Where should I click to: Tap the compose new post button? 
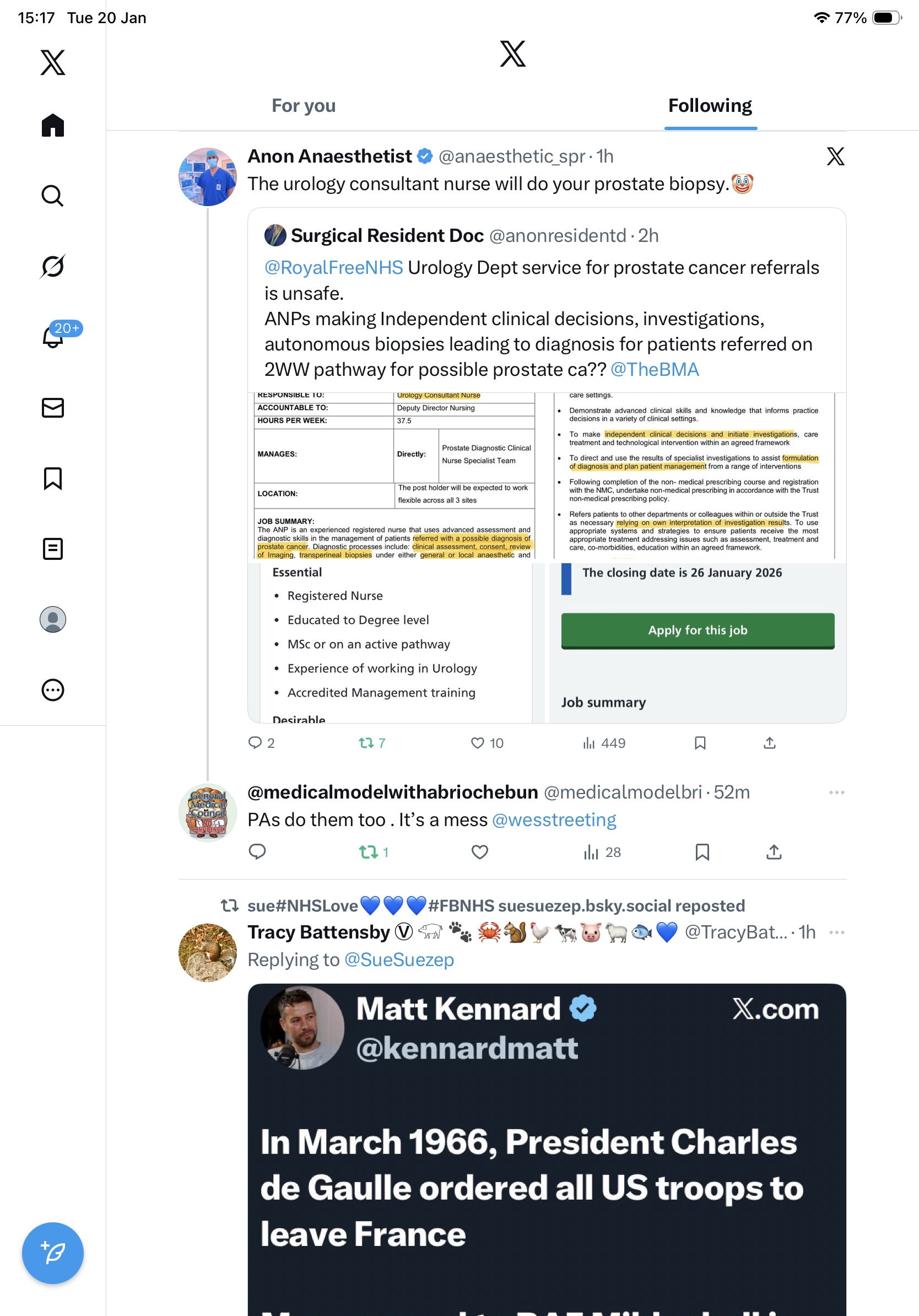pyautogui.click(x=52, y=1253)
